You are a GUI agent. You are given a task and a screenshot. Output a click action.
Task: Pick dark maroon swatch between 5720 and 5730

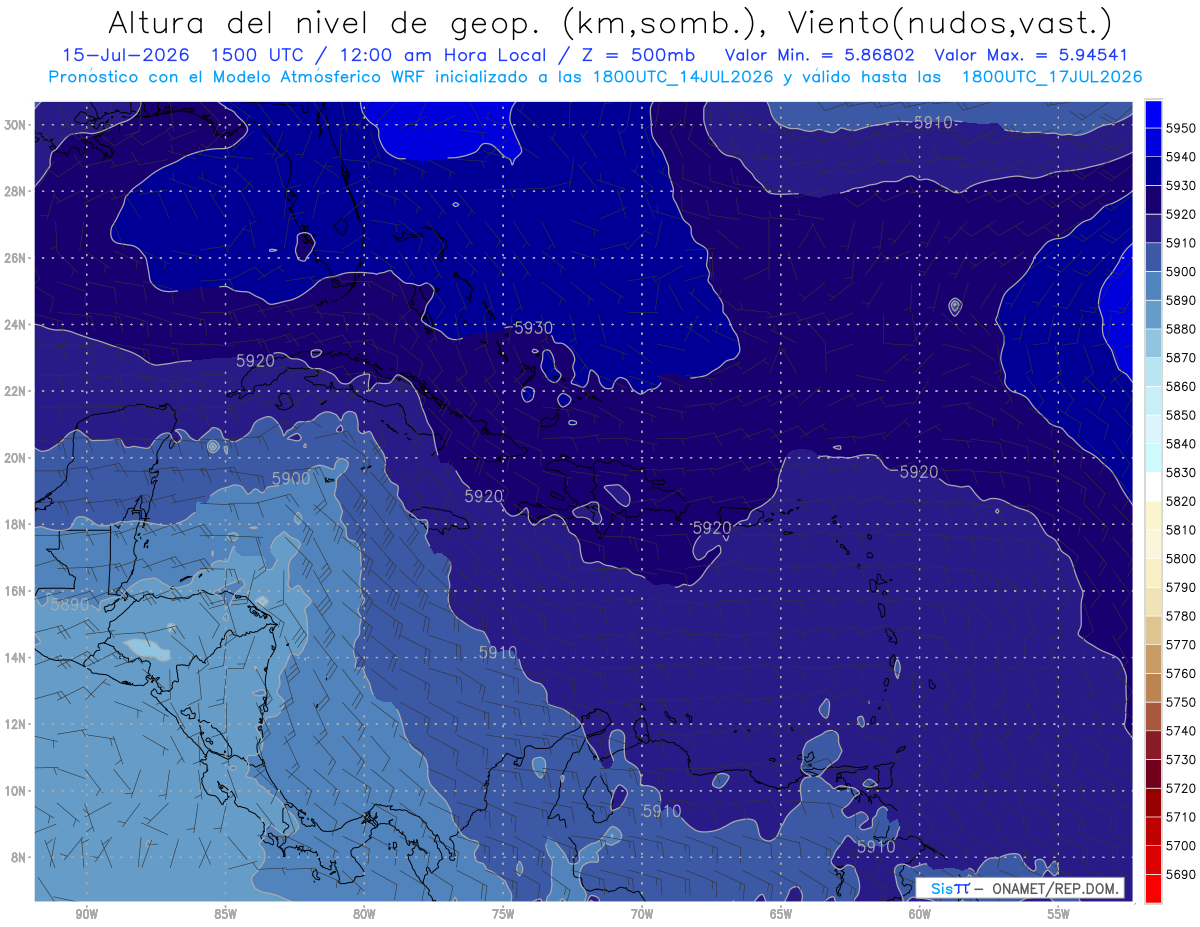[1153, 774]
